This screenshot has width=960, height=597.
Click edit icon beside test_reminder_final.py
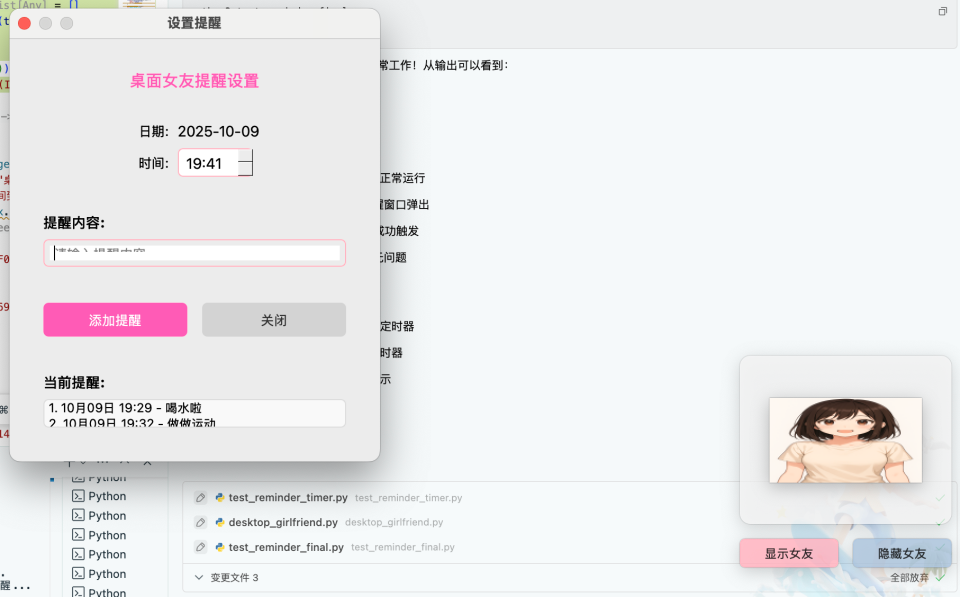click(x=200, y=547)
